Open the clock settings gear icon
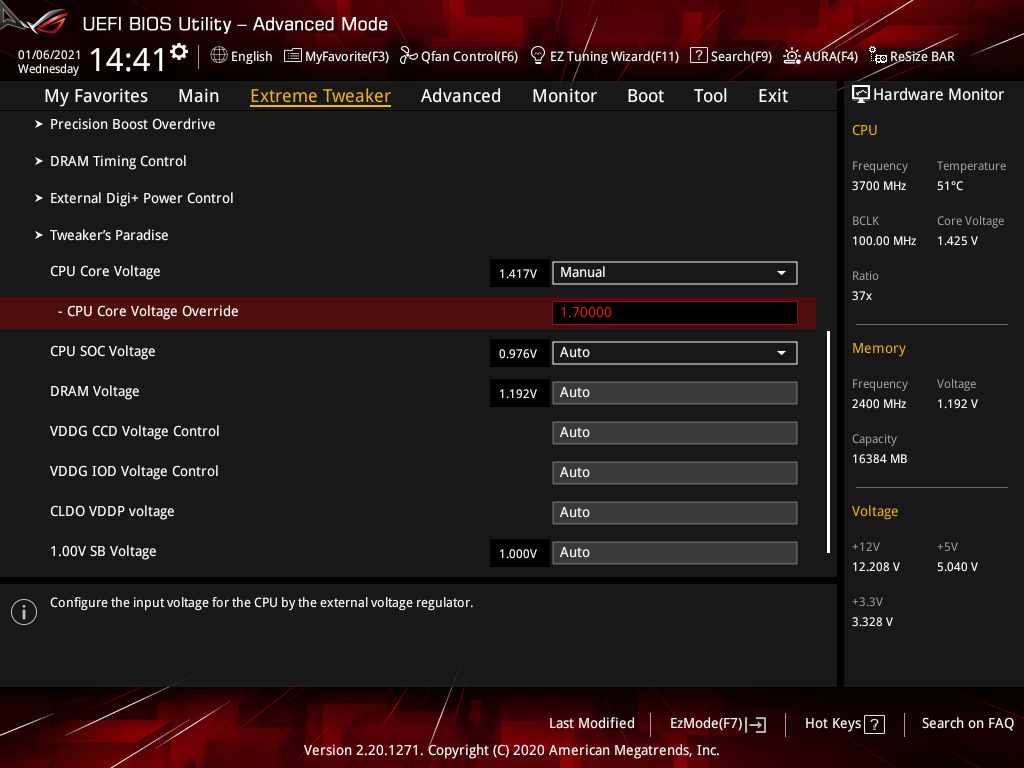Viewport: 1024px width, 768px height. 179,51
